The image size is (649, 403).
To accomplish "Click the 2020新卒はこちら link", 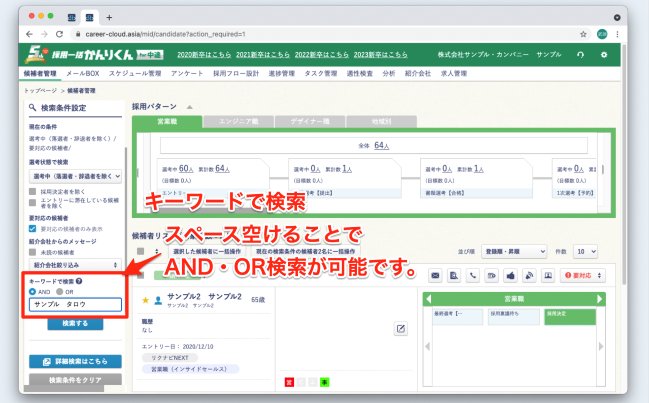I will point(204,55).
